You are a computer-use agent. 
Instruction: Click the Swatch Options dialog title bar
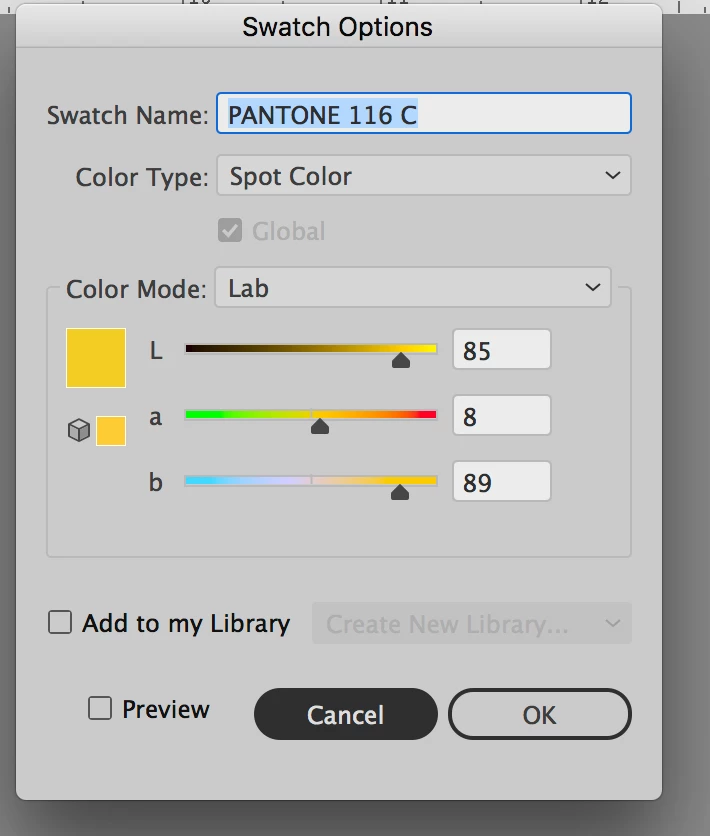[x=338, y=26]
